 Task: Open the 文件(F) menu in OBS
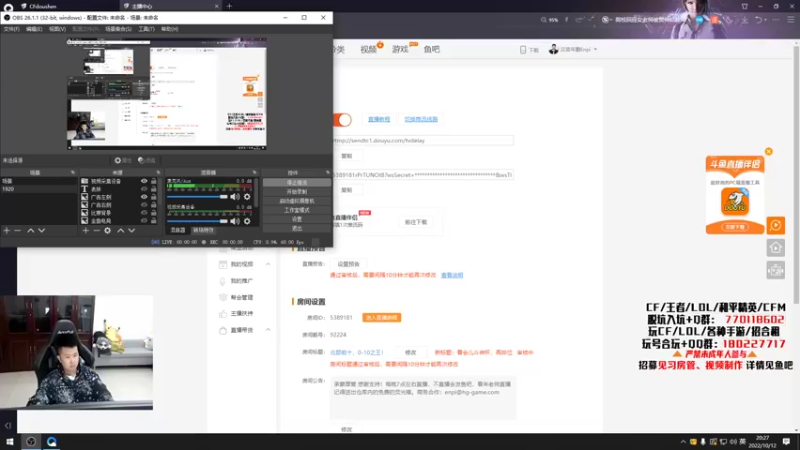pyautogui.click(x=11, y=29)
